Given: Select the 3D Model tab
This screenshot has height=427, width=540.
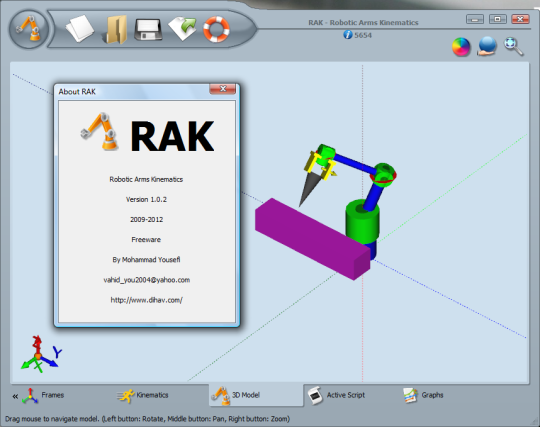Looking at the screenshot, I should [256, 395].
